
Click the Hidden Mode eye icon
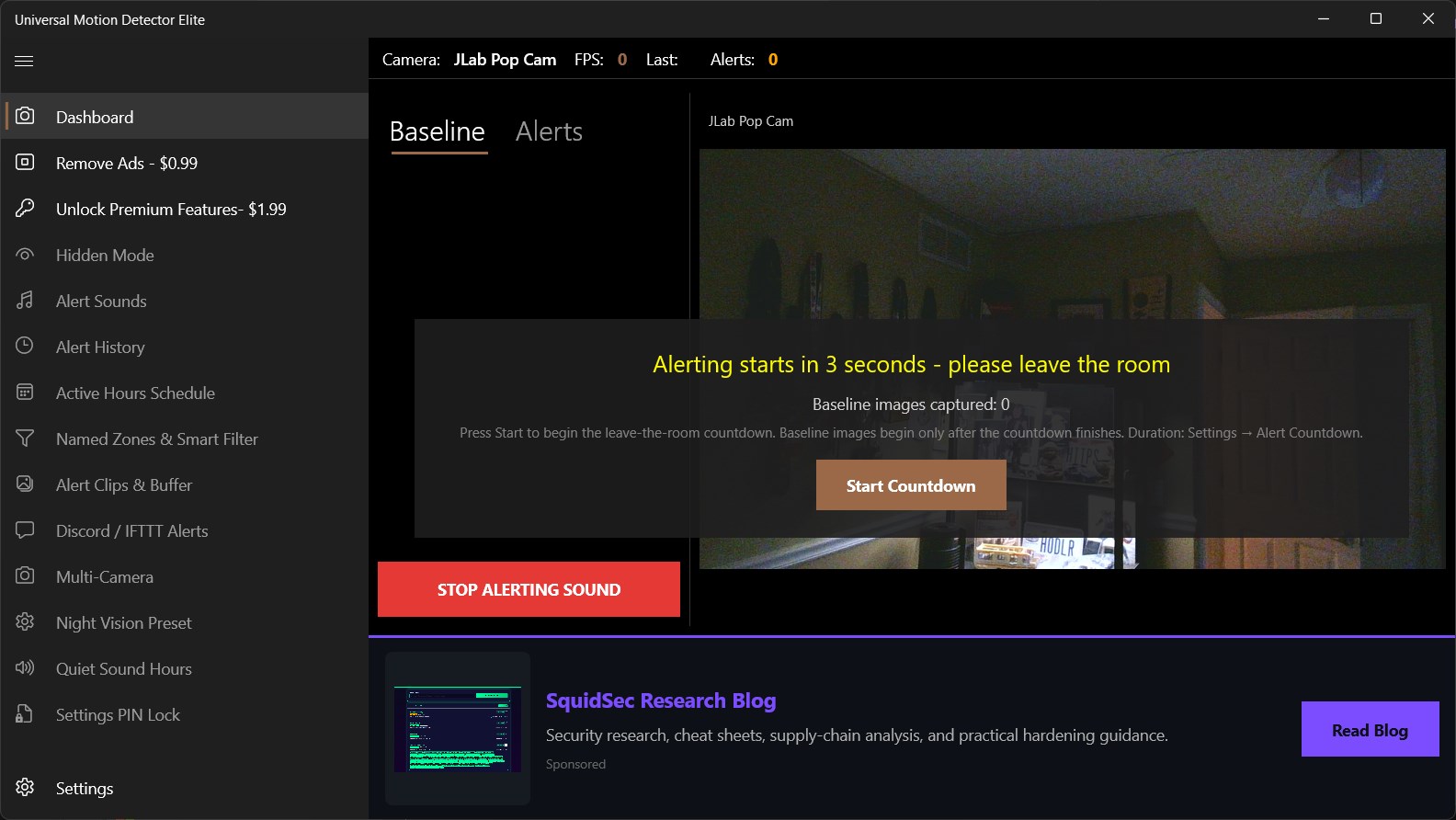[25, 254]
